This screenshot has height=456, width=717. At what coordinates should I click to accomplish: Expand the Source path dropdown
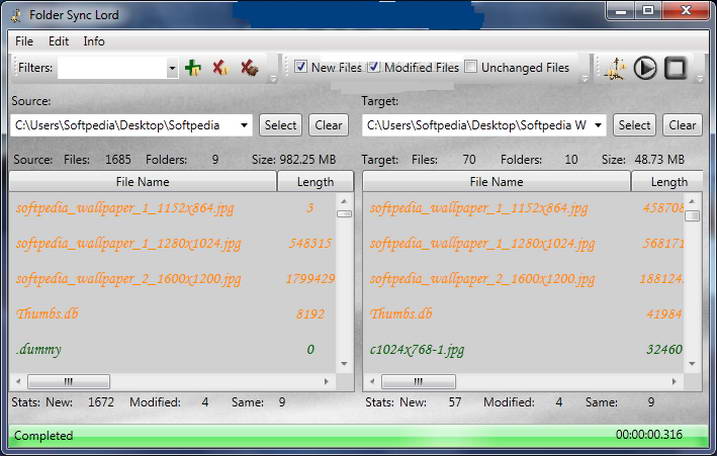click(244, 125)
